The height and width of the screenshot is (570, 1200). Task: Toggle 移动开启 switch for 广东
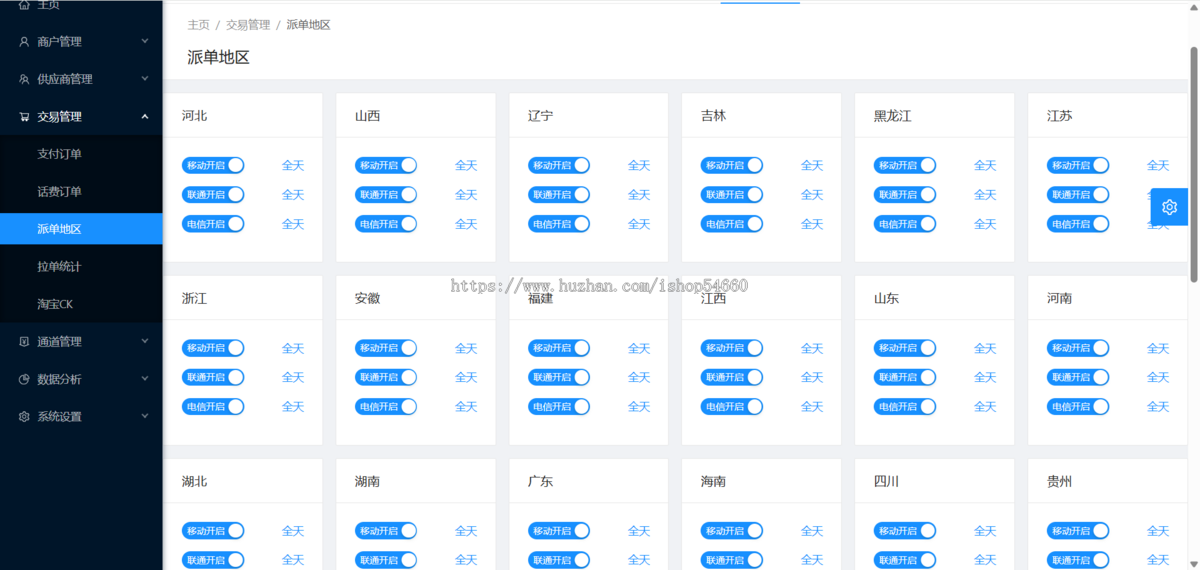(x=559, y=531)
